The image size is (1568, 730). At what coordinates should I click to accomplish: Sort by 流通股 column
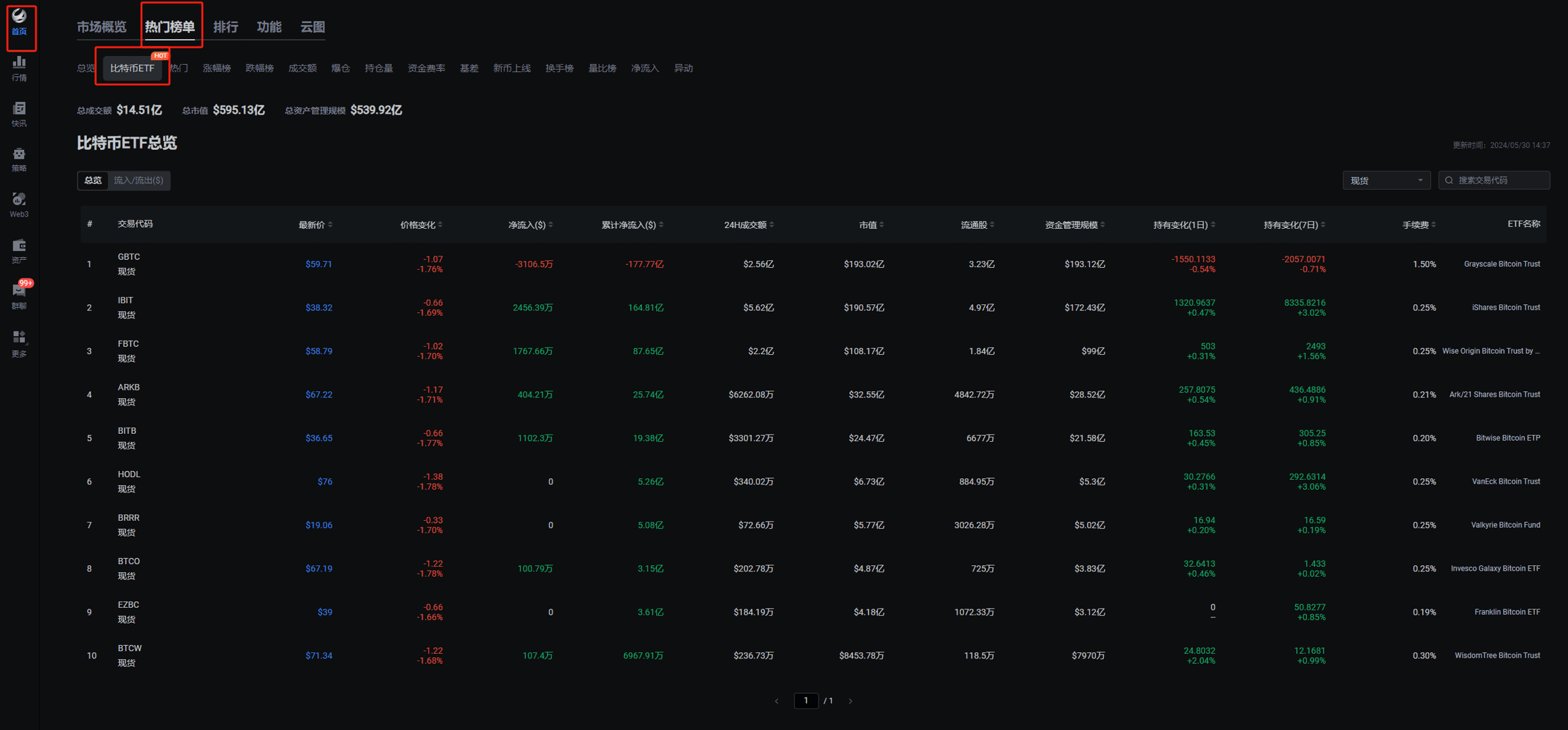977,225
